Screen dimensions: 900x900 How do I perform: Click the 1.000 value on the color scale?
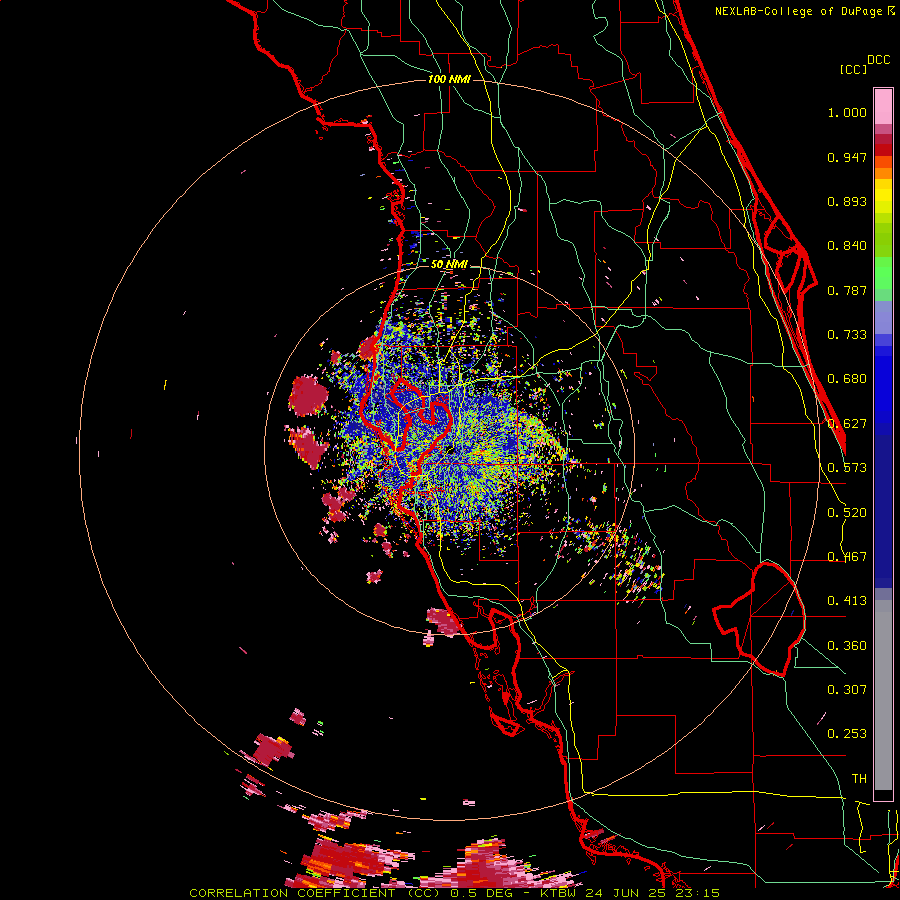(847, 112)
